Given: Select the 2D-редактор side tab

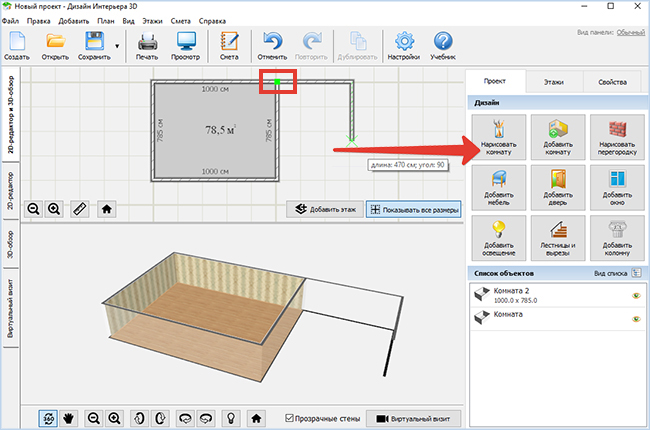Looking at the screenshot, I should point(11,191).
